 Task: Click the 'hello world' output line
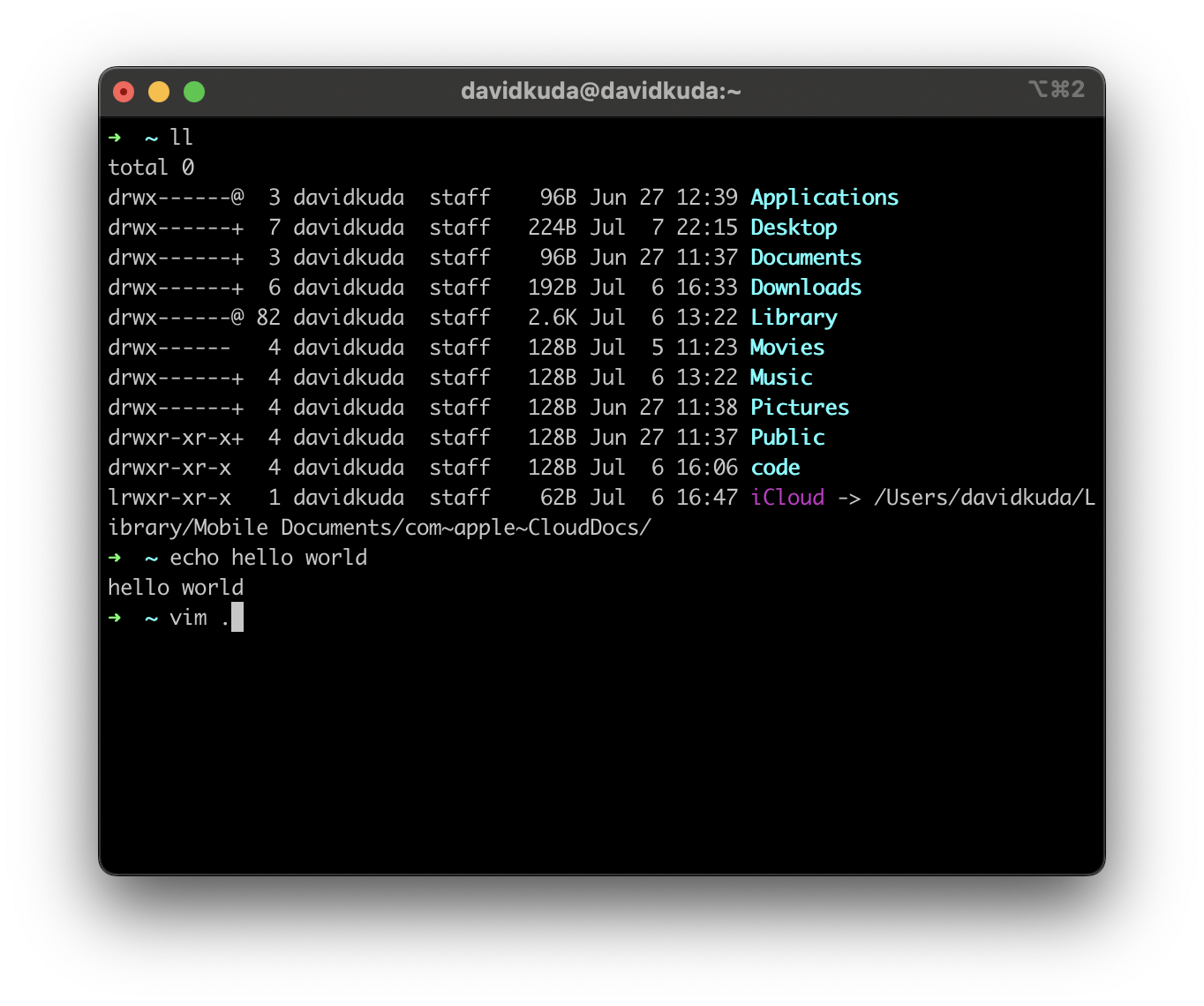pos(176,588)
